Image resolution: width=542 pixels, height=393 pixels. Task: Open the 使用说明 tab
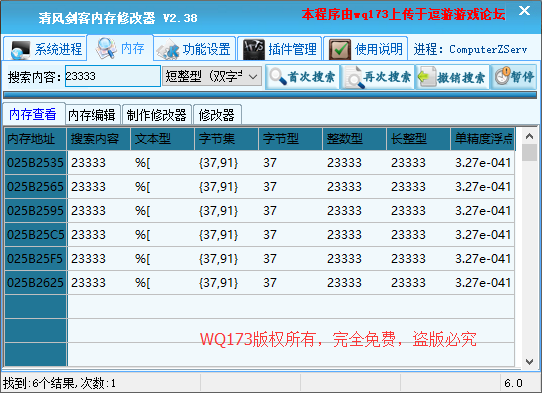coord(366,49)
